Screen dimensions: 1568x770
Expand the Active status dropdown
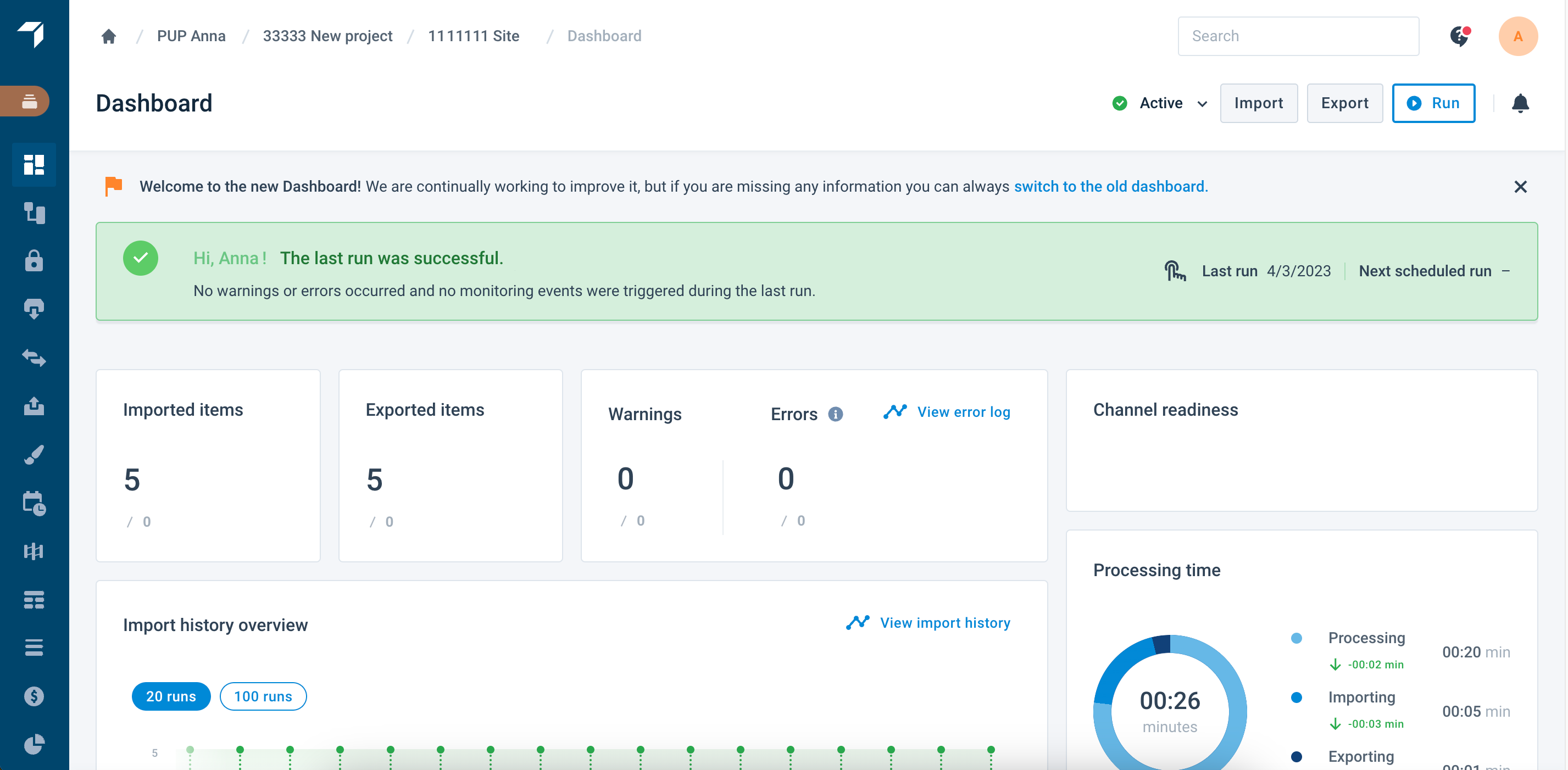pyautogui.click(x=1160, y=103)
